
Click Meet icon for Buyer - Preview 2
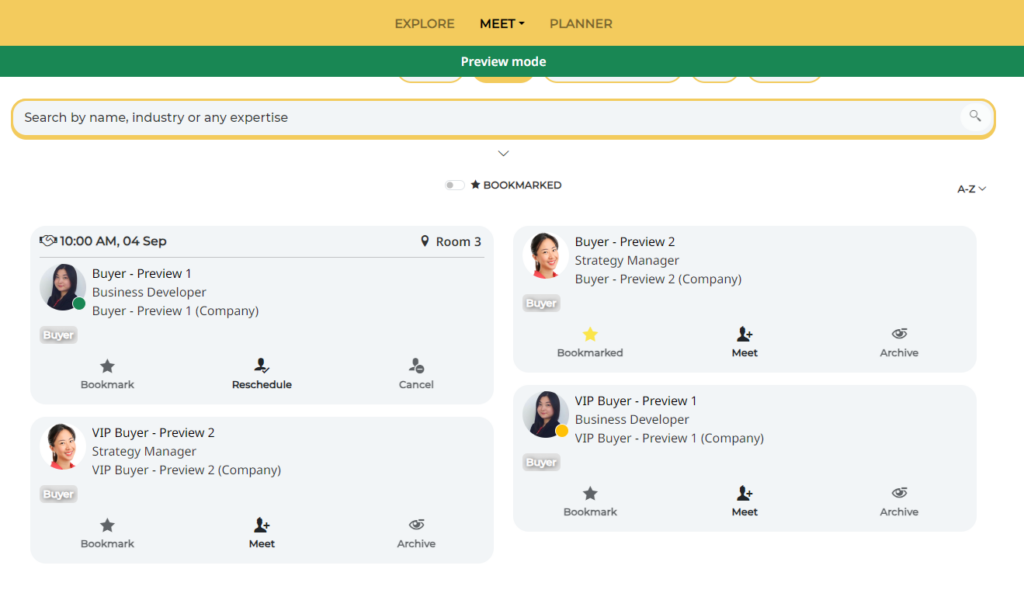click(744, 335)
